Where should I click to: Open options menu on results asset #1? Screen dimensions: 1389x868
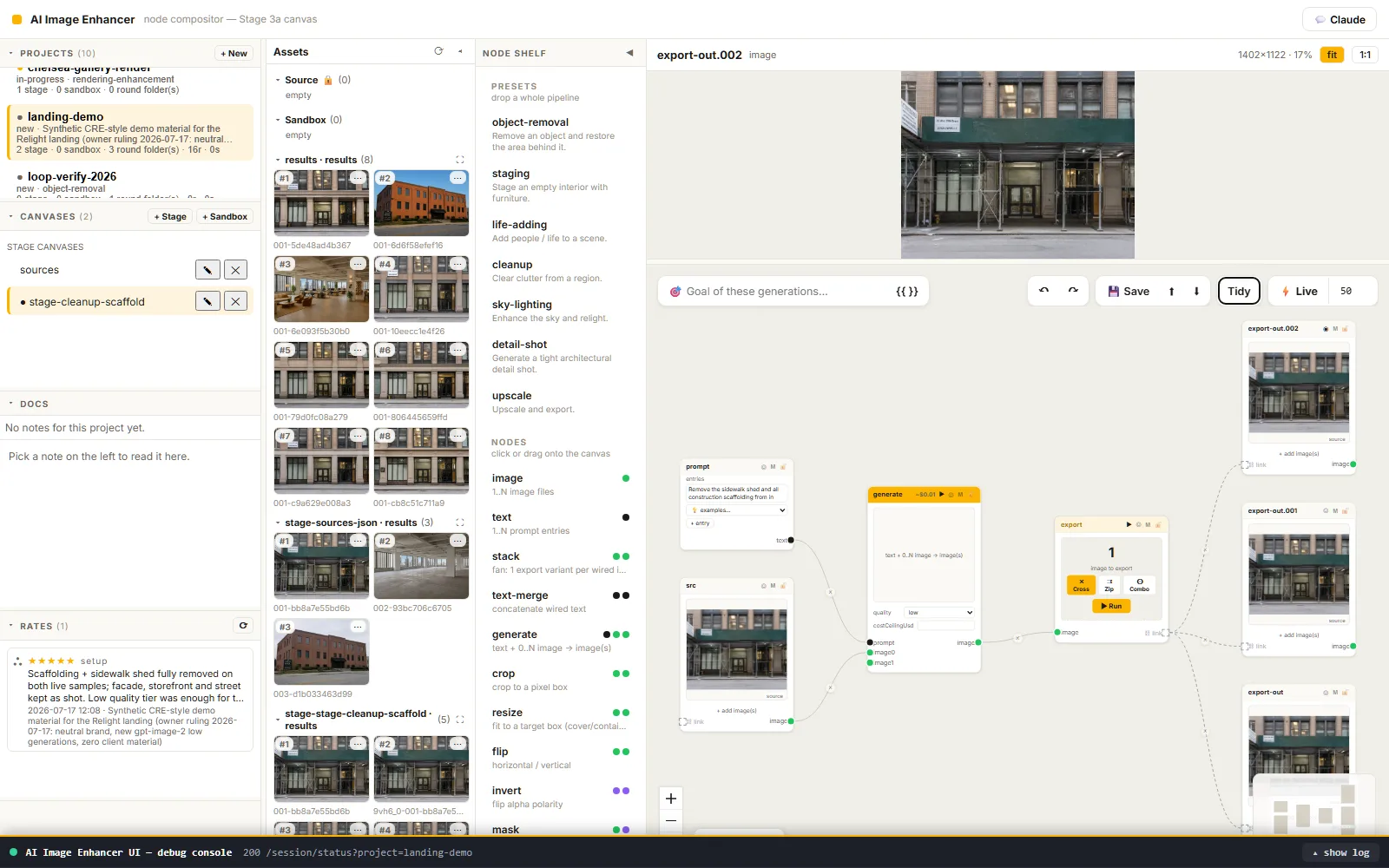(x=358, y=178)
